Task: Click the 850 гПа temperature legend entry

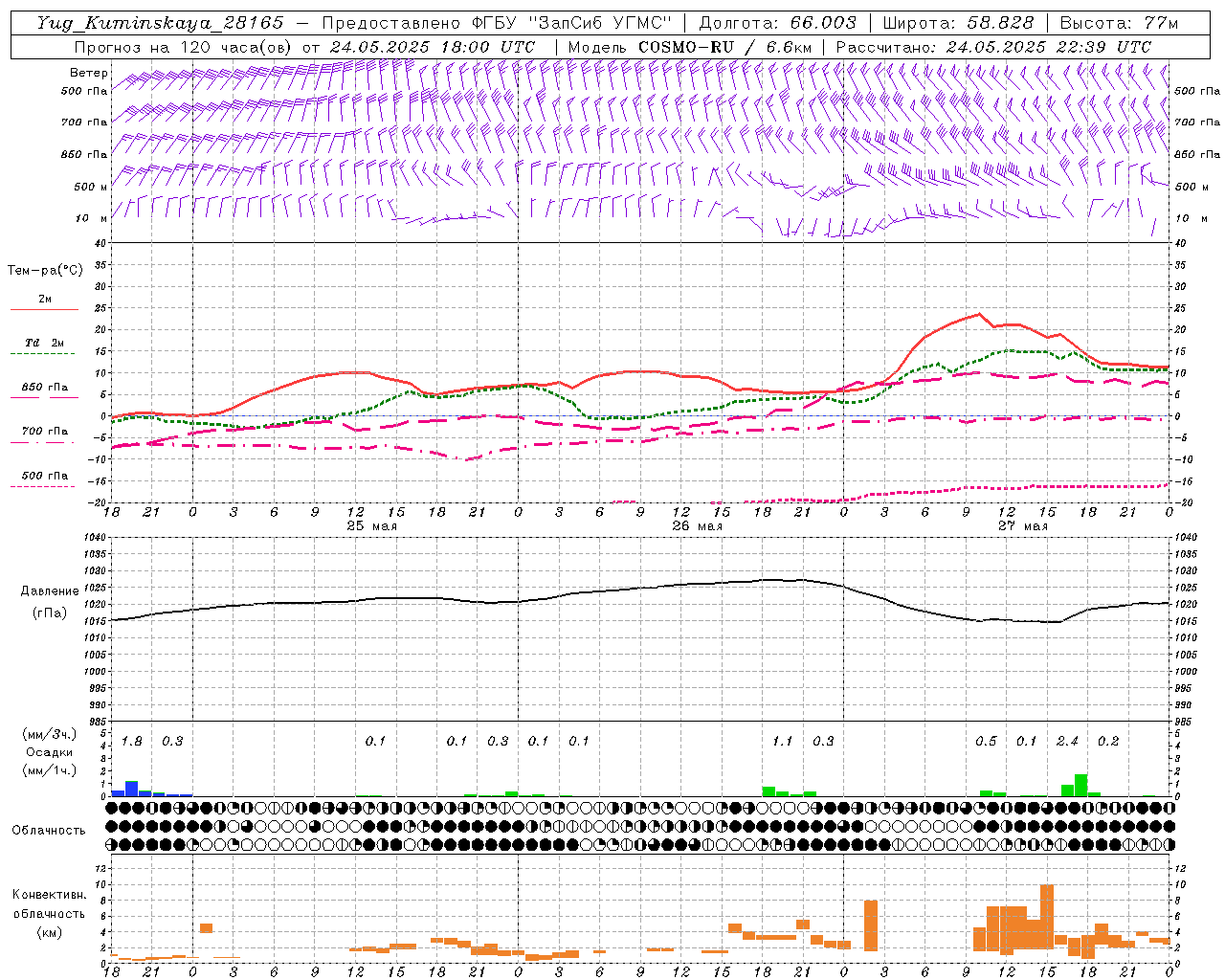Action: click(x=45, y=388)
